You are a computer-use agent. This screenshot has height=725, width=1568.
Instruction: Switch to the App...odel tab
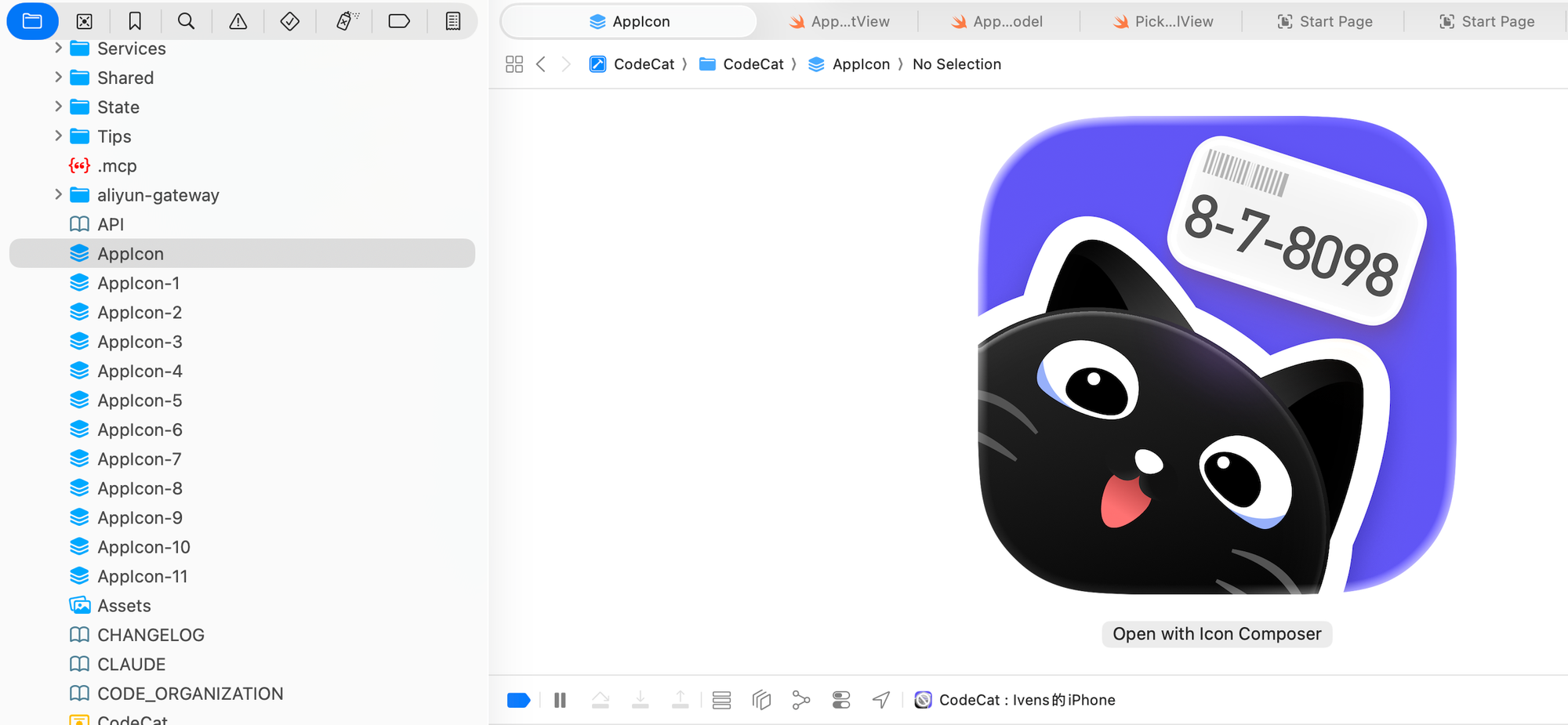coord(997,21)
